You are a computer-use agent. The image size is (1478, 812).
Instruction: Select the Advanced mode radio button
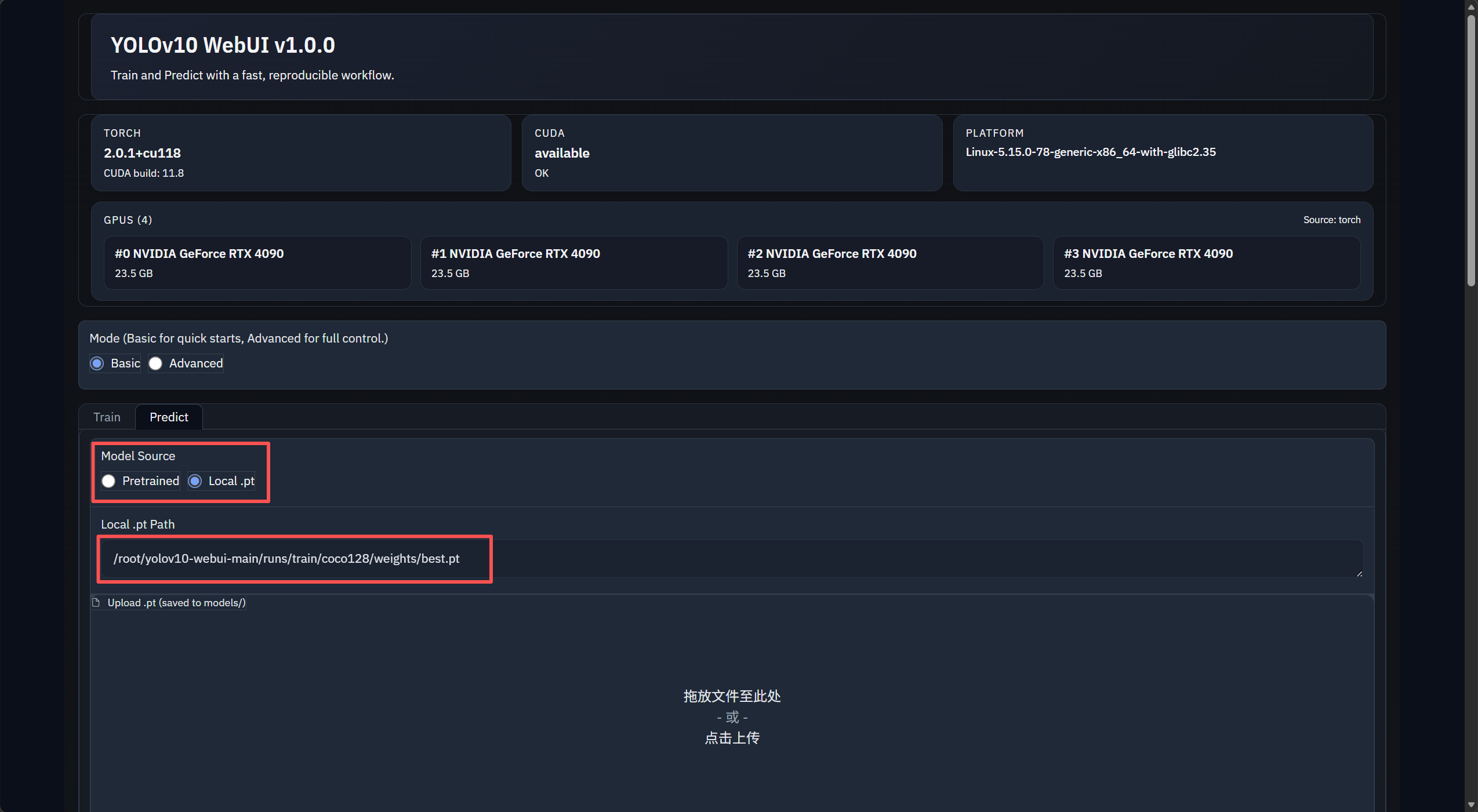coord(155,363)
